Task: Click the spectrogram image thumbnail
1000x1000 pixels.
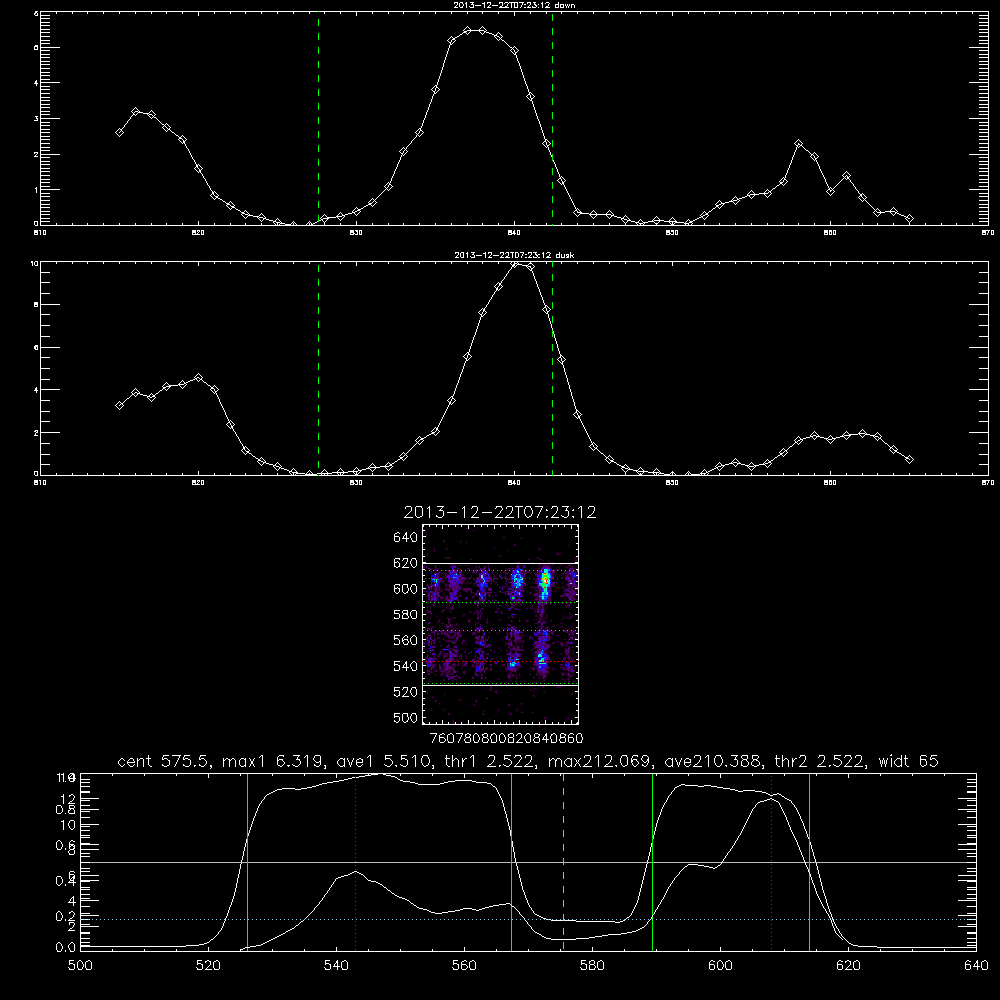Action: pos(501,624)
